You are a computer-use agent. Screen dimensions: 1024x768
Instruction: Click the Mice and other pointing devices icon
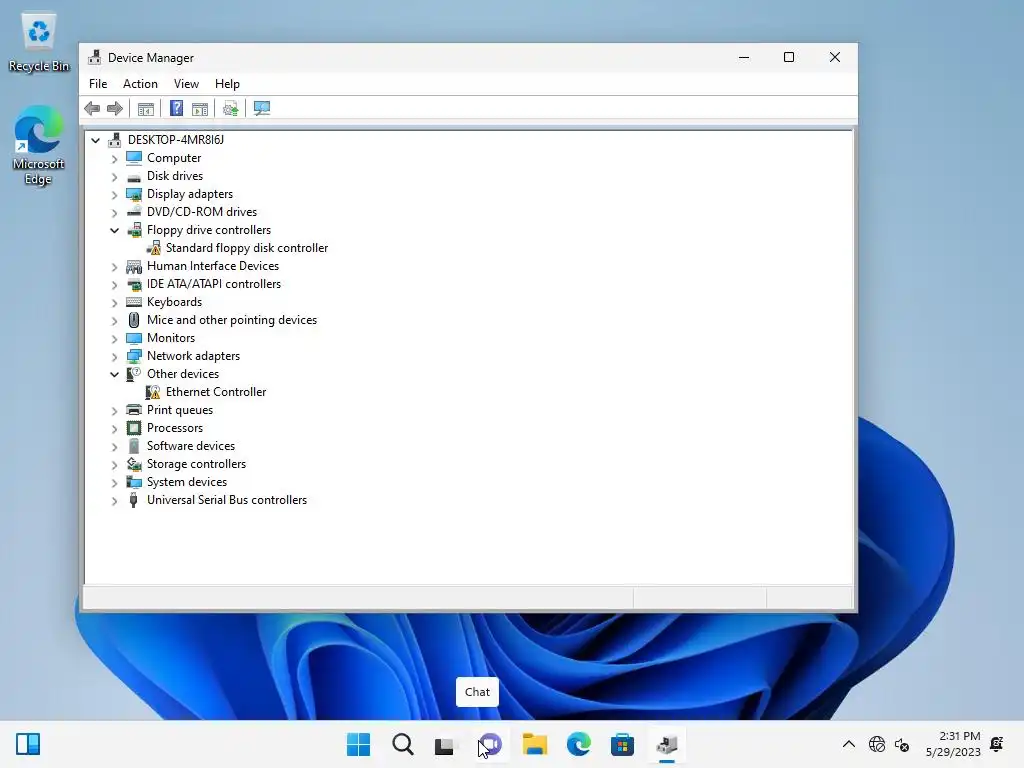click(x=134, y=320)
